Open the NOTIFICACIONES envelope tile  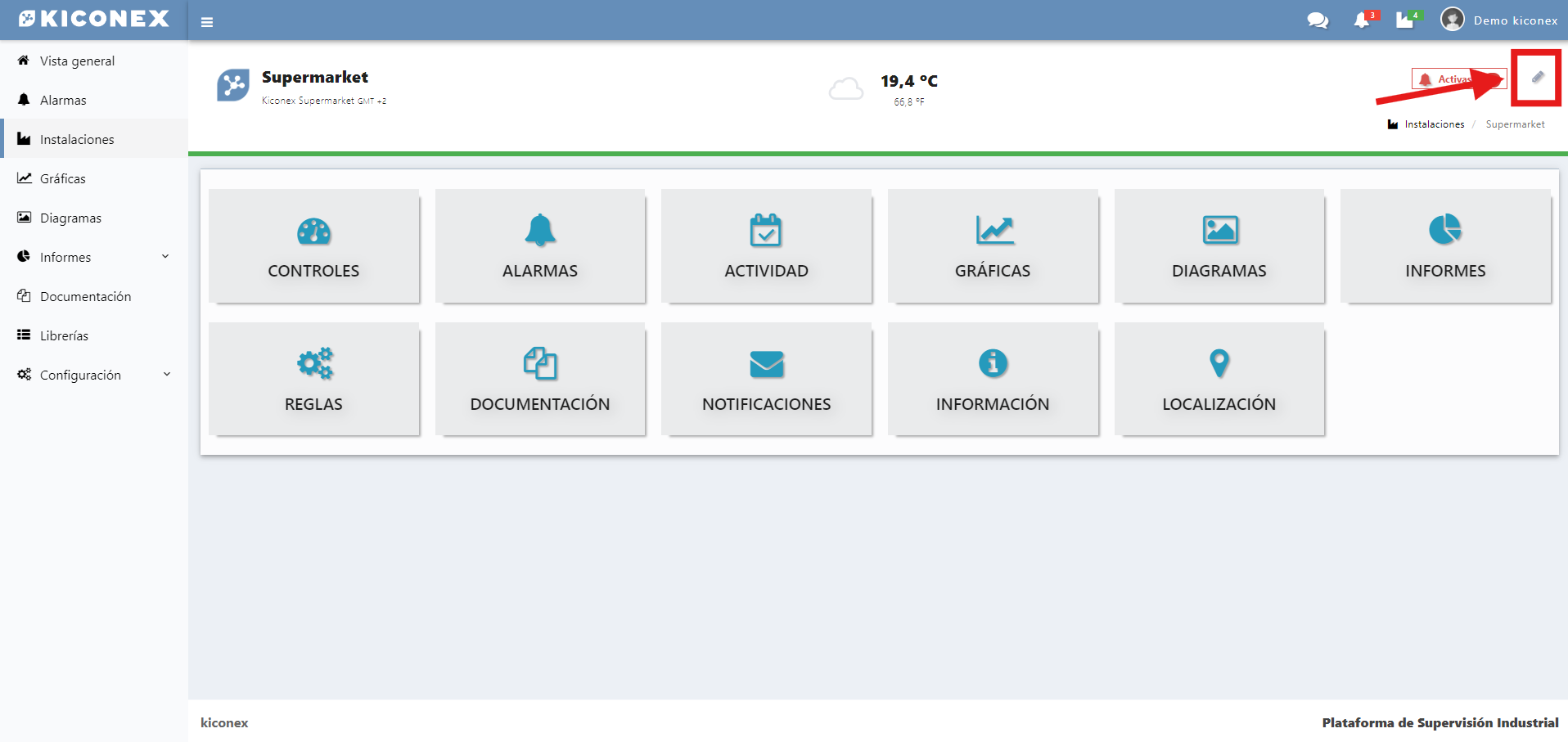(x=766, y=380)
